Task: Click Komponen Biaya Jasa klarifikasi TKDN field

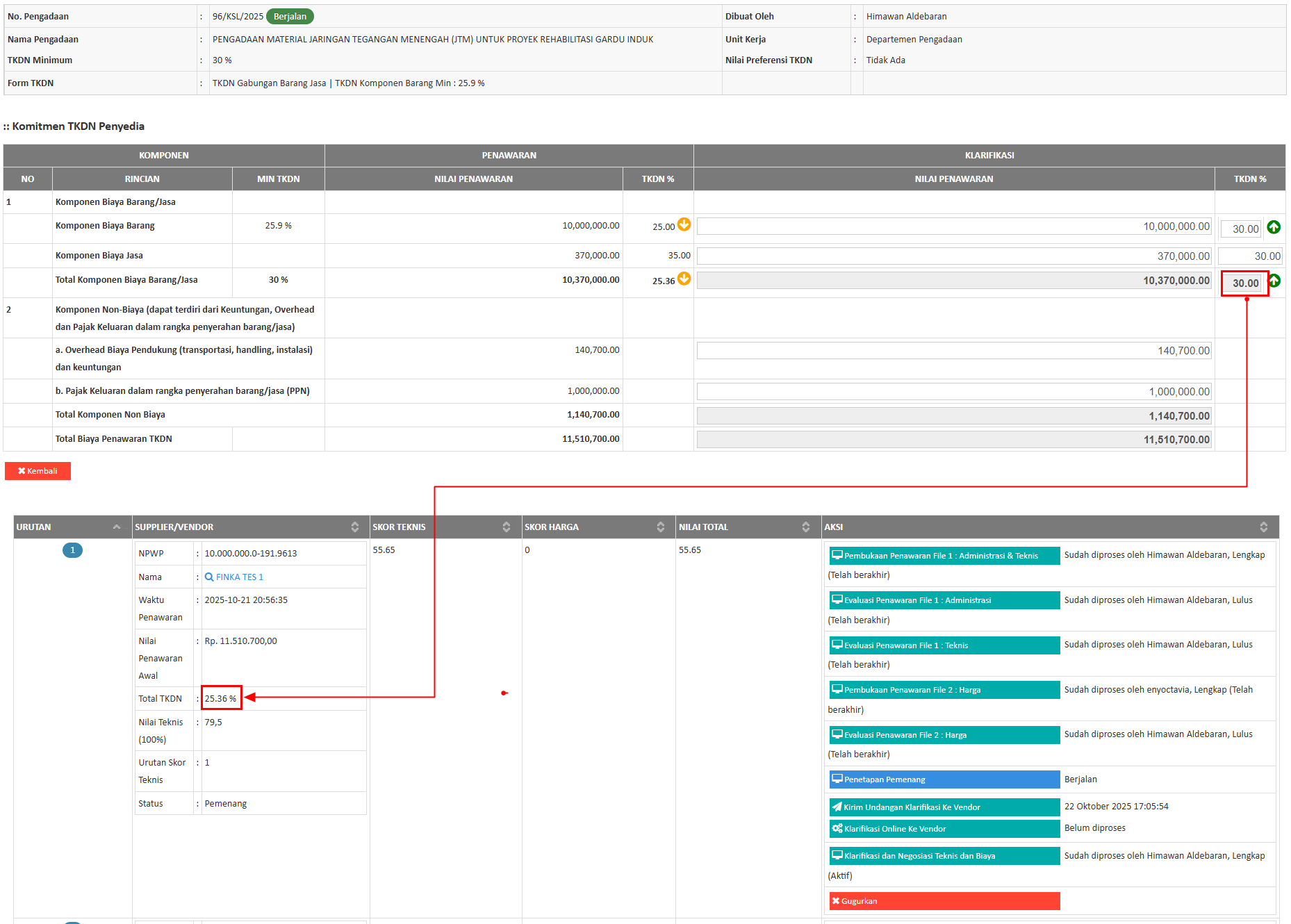Action: point(1249,256)
